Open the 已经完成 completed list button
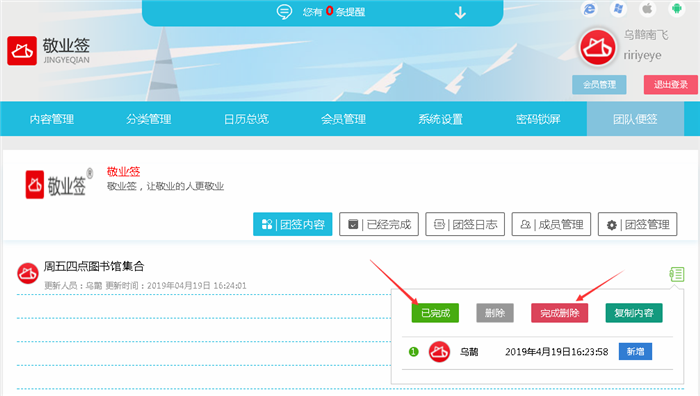The image size is (700, 396). 379,224
